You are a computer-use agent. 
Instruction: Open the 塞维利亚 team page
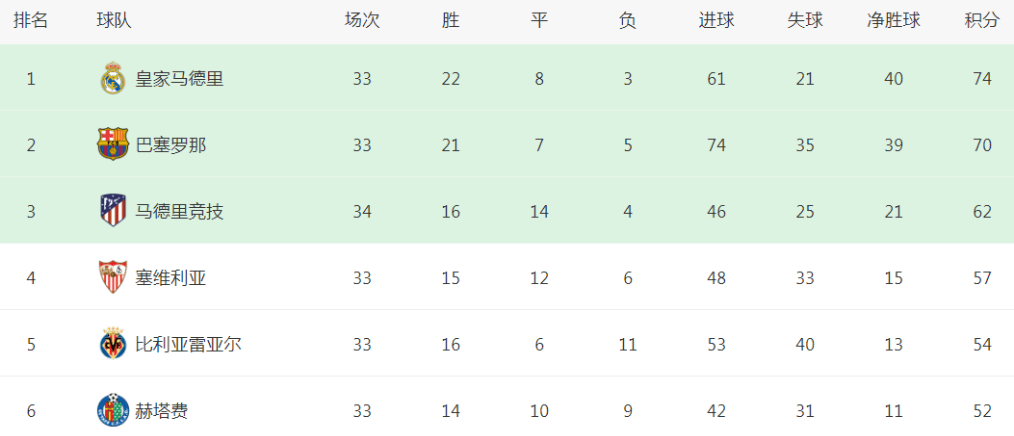[x=171, y=278]
